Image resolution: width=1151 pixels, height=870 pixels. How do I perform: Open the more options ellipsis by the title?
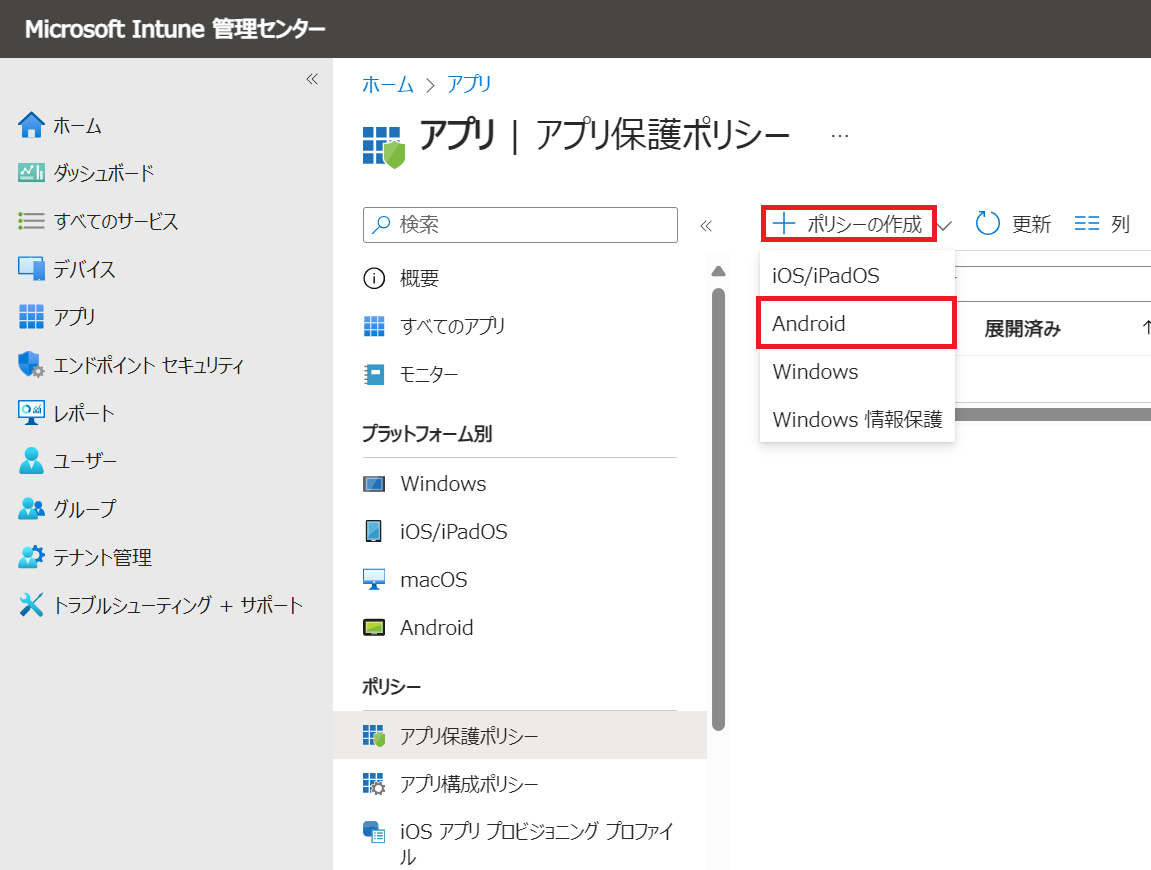point(840,136)
